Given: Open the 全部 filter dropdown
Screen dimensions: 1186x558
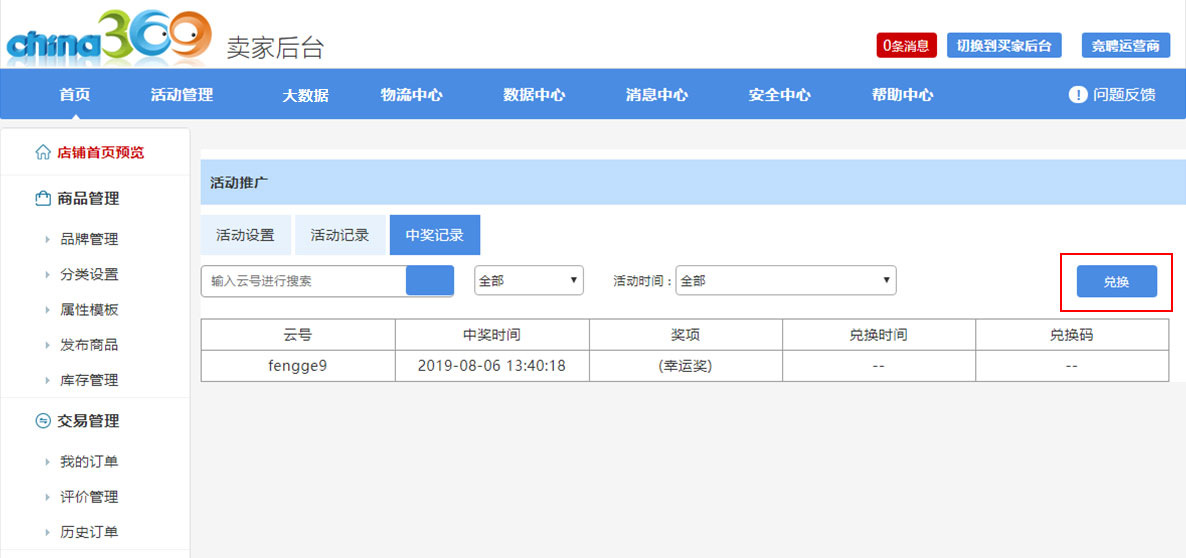Looking at the screenshot, I should tap(528, 281).
